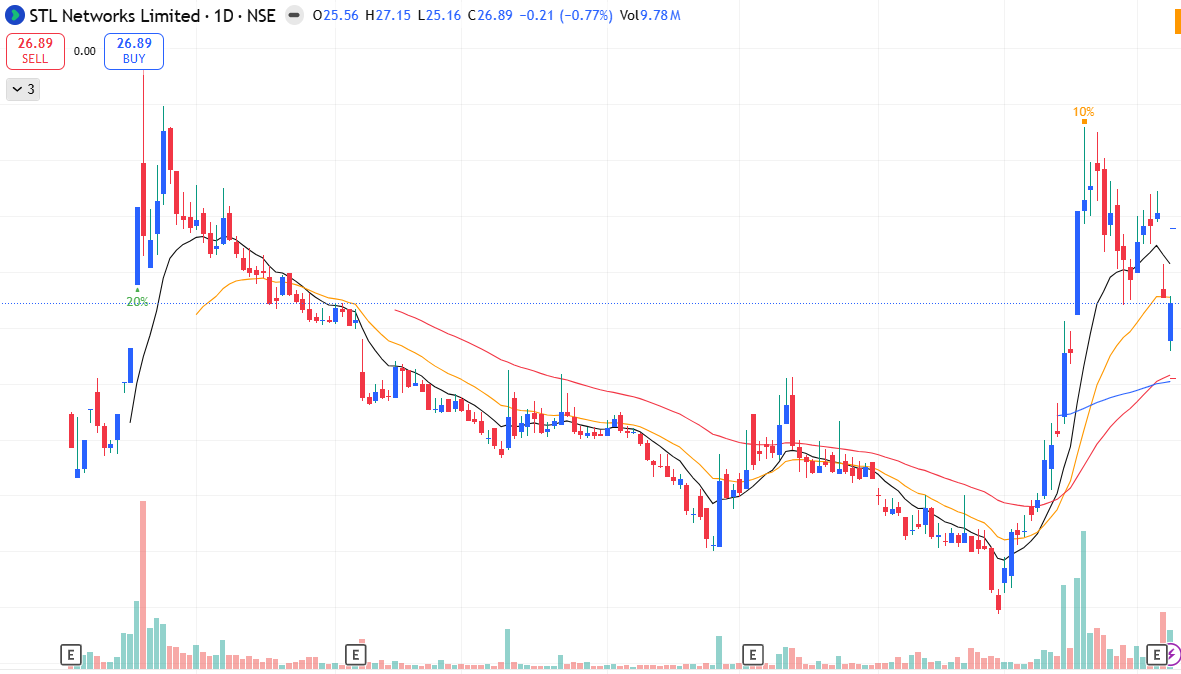The height and width of the screenshot is (674, 1181).
Task: Click the green 20% marker below candle
Action: [137, 298]
